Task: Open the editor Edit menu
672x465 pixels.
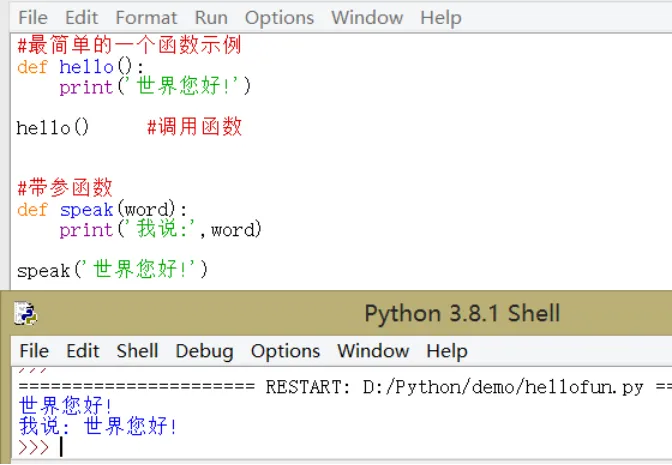Action: pyautogui.click(x=81, y=18)
